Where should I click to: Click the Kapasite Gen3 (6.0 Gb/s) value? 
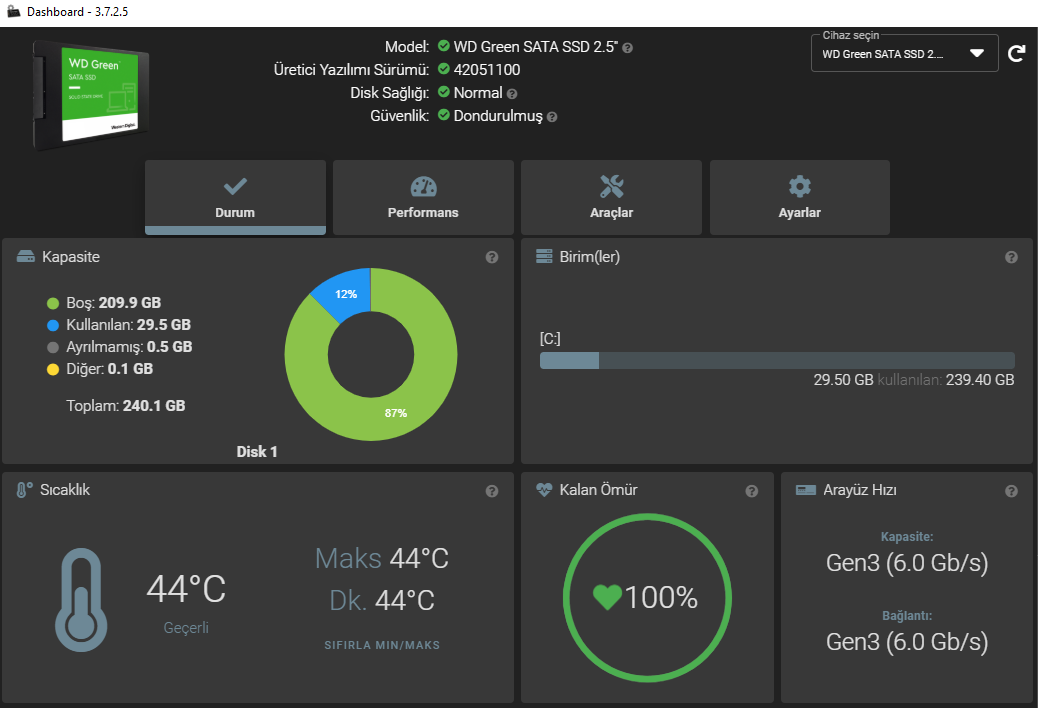coord(907,563)
